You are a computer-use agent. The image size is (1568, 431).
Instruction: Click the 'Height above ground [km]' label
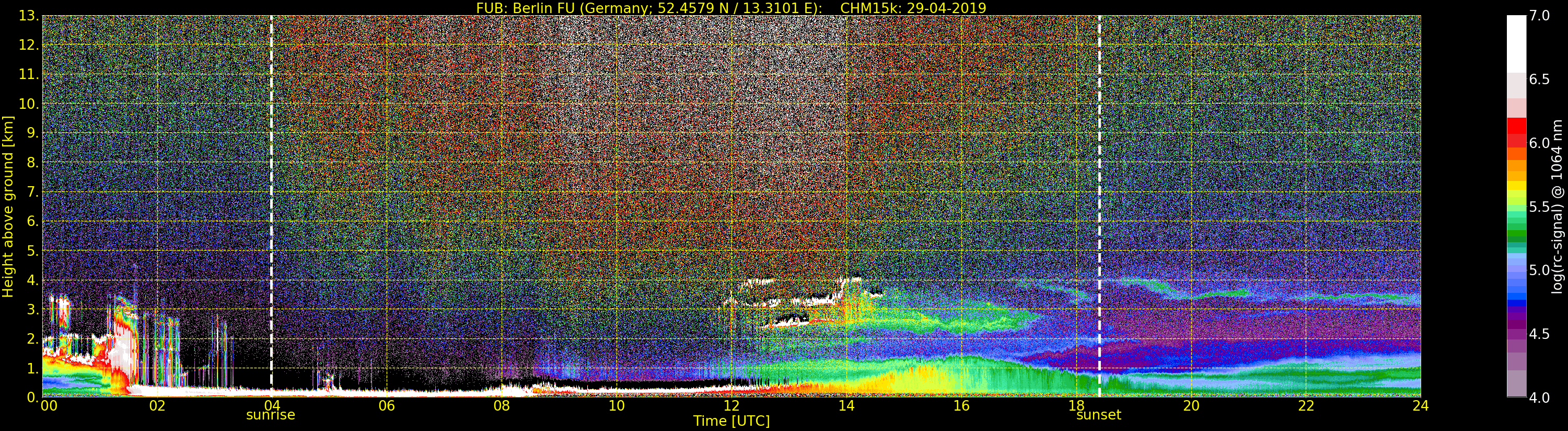(x=8, y=207)
